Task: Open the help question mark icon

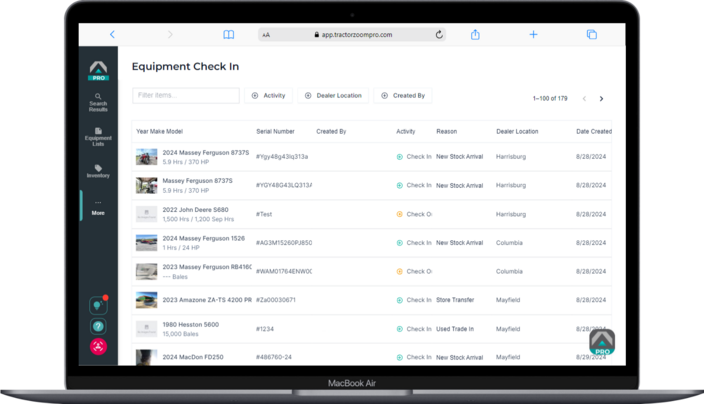Action: point(98,326)
